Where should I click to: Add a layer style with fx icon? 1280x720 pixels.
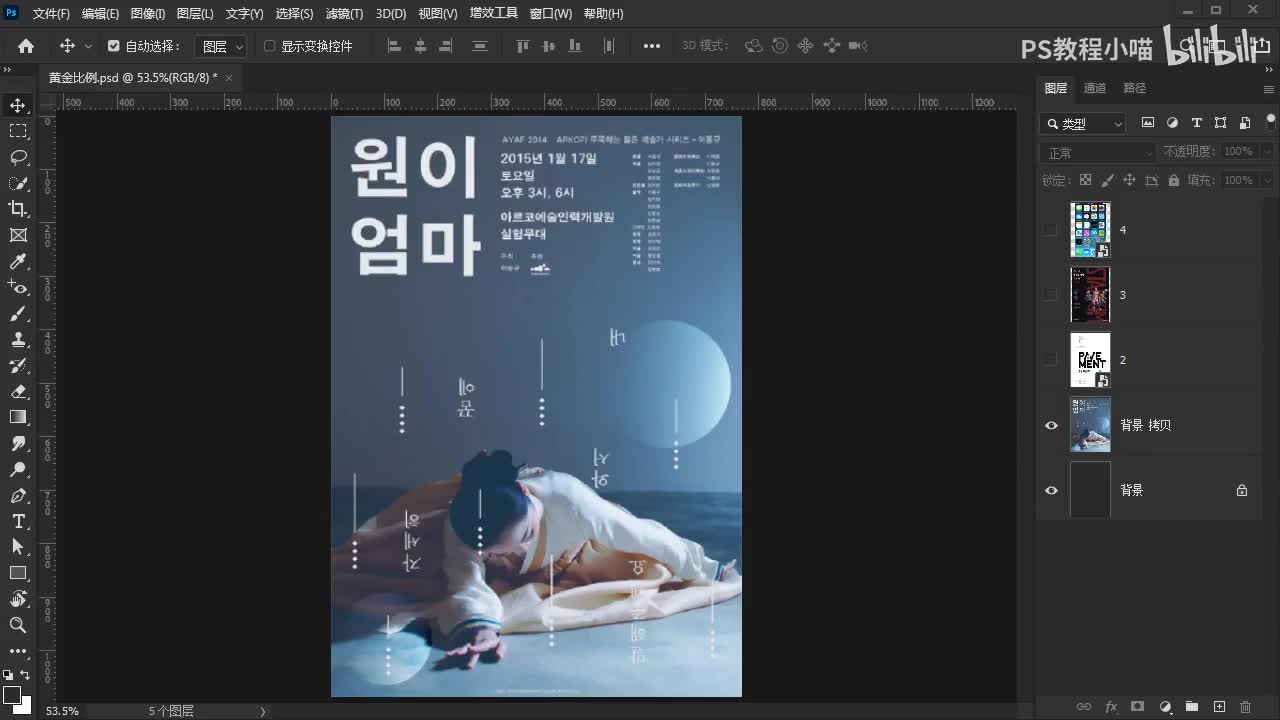[1111, 707]
